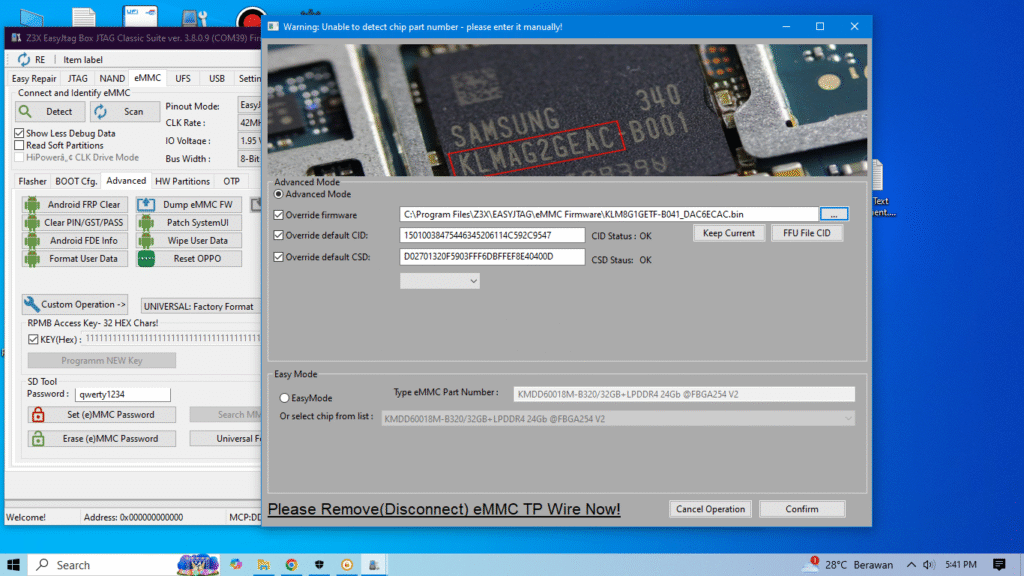Open the empty dropdown below the CSD field
The width and height of the screenshot is (1024, 576).
(x=440, y=281)
